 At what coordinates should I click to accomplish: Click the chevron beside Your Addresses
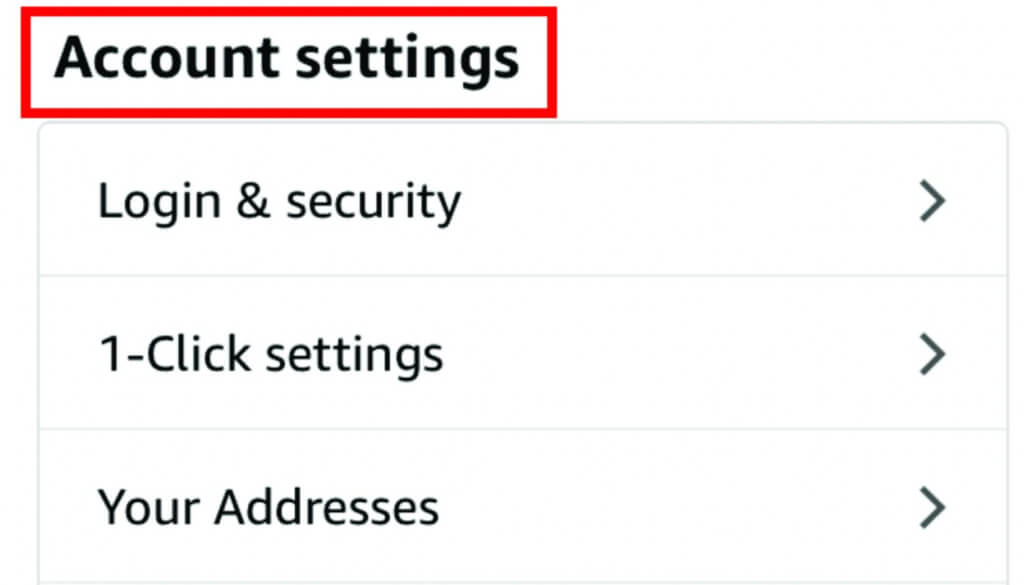point(932,507)
